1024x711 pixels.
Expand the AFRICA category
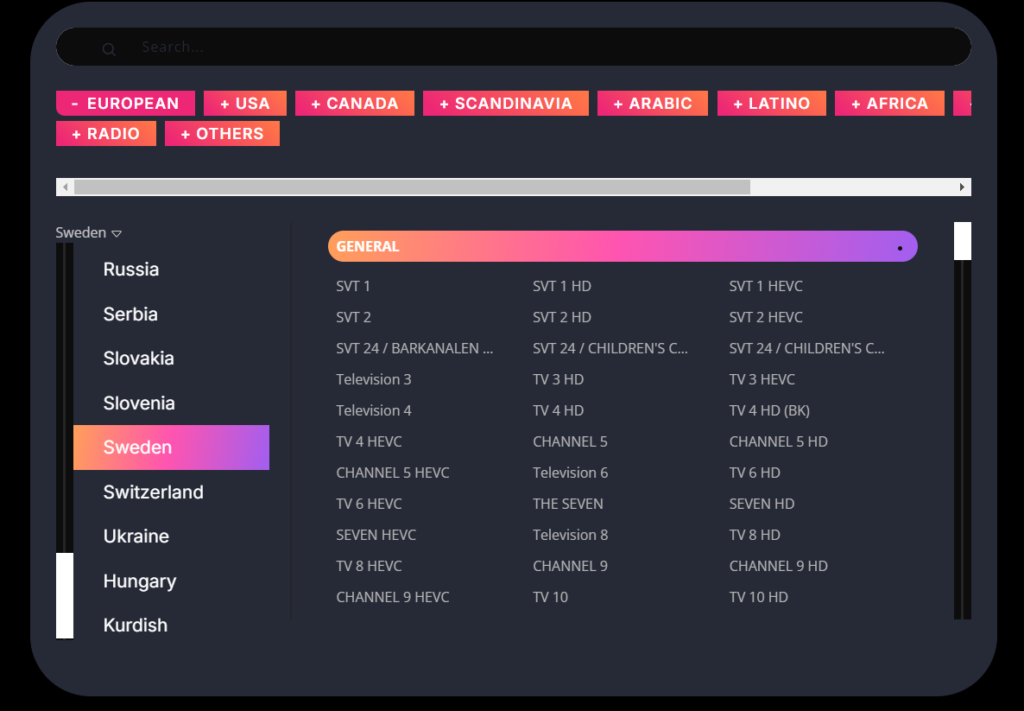point(889,103)
